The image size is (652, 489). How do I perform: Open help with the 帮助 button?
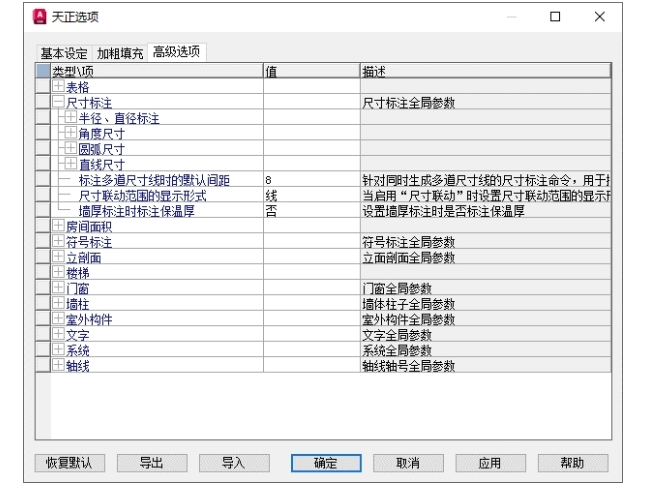[x=573, y=463]
